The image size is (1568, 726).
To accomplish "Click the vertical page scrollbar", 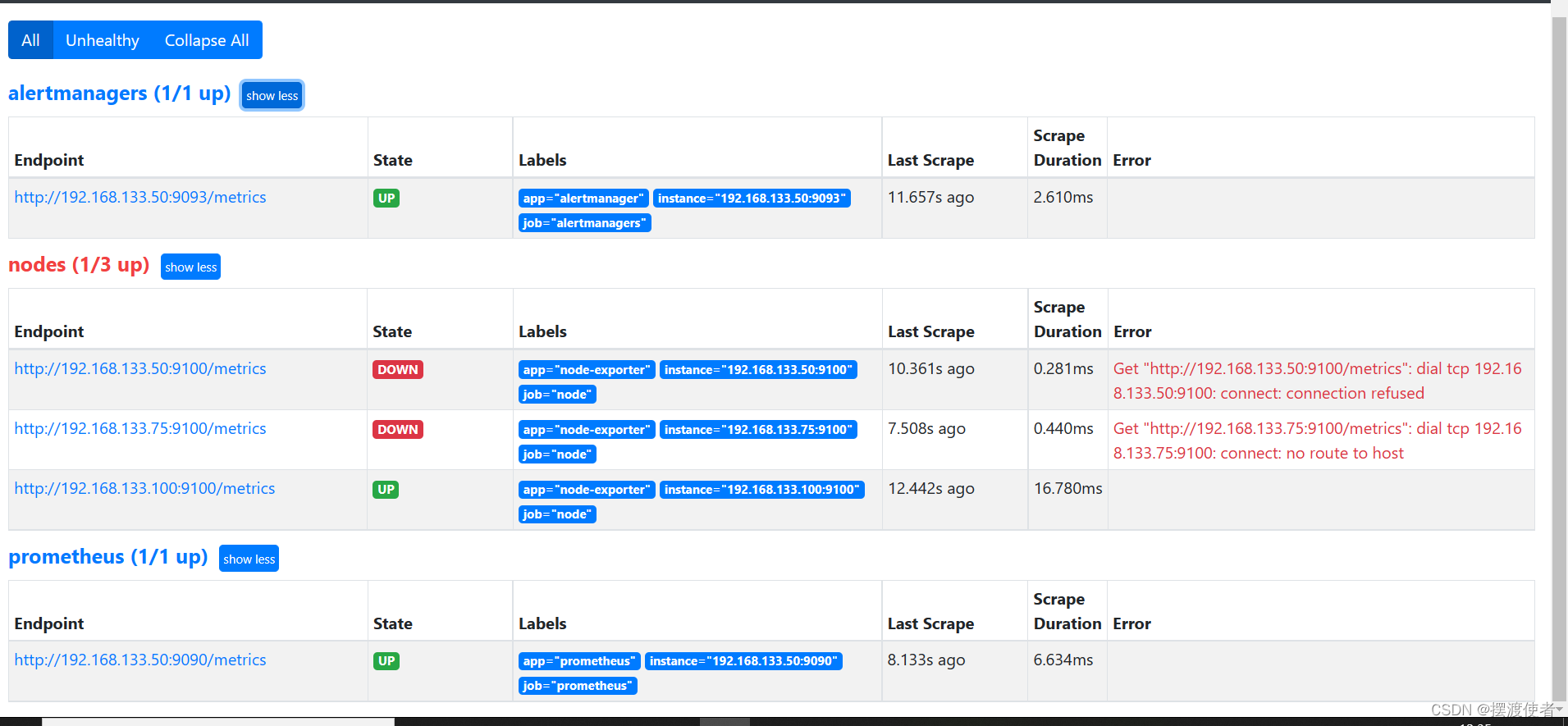I will point(1559,361).
